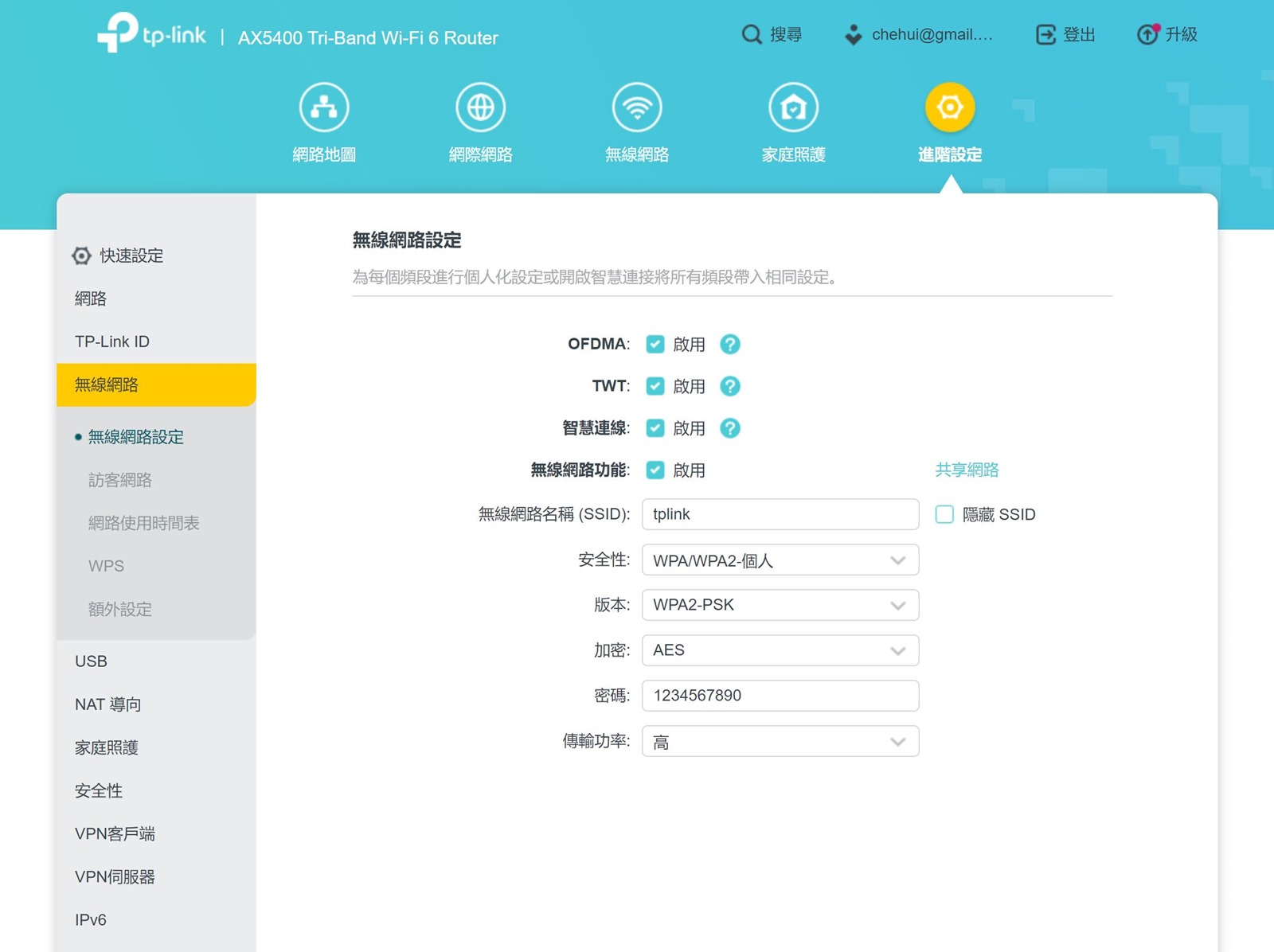This screenshot has width=1274, height=952.
Task: Open the Wireless (無線網路) Wi-Fi icon
Action: [x=637, y=107]
